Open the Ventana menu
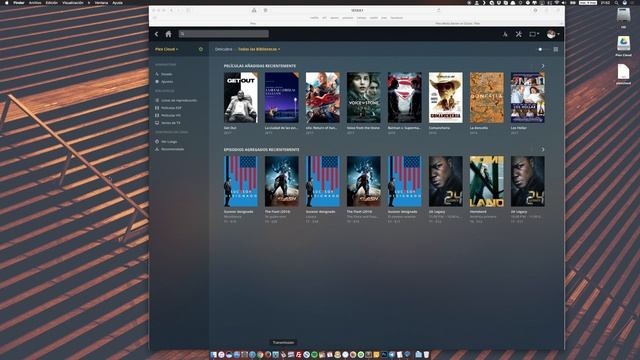The width and height of the screenshot is (640, 360). (x=101, y=2)
